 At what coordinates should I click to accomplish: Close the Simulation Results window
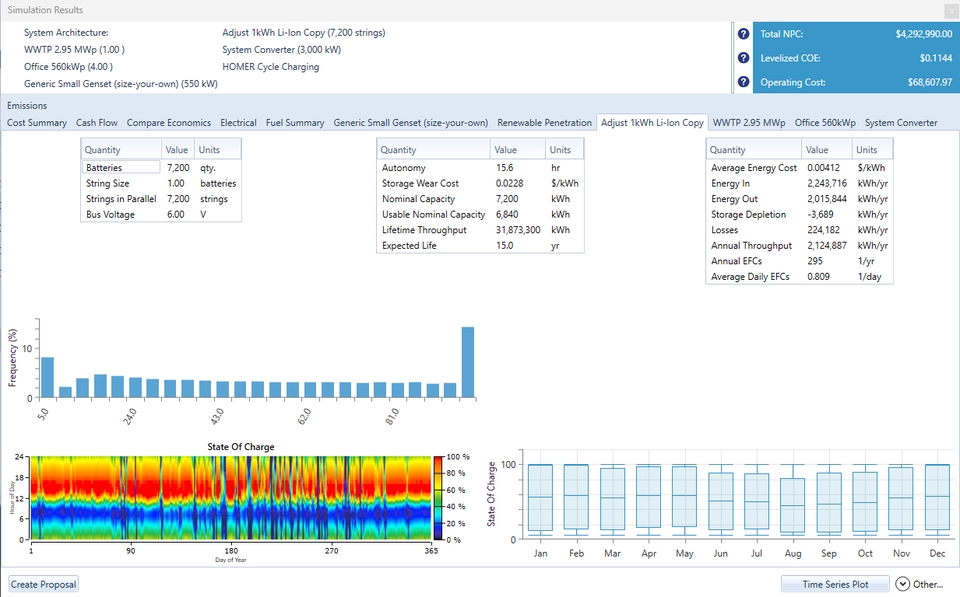[949, 9]
